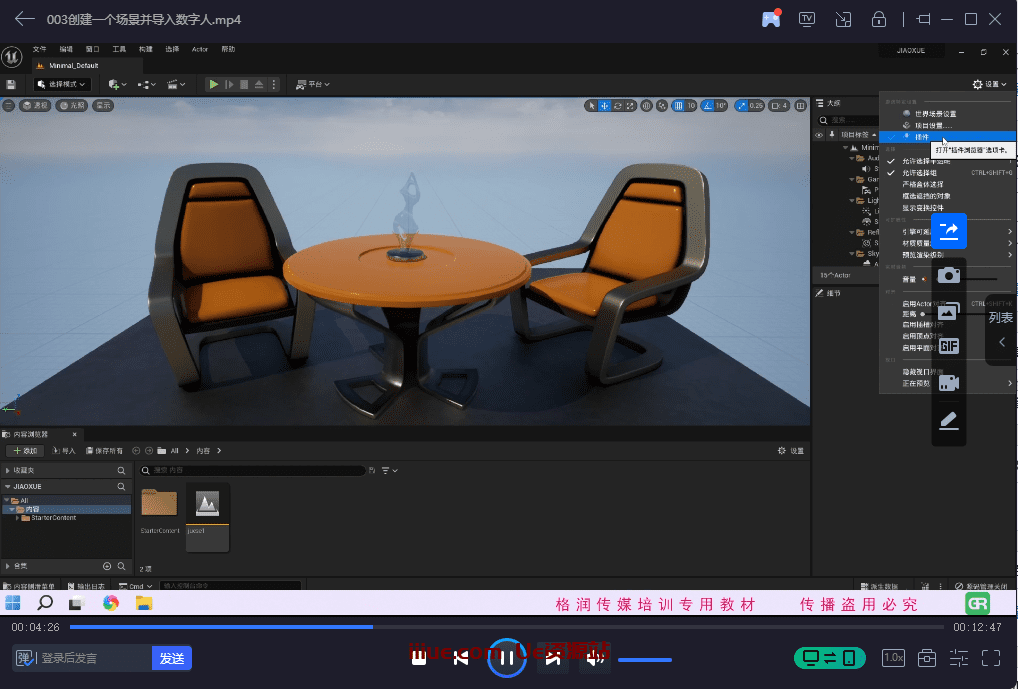The width and height of the screenshot is (1018, 689).
Task: Open the screenshot camera tool
Action: (x=948, y=275)
